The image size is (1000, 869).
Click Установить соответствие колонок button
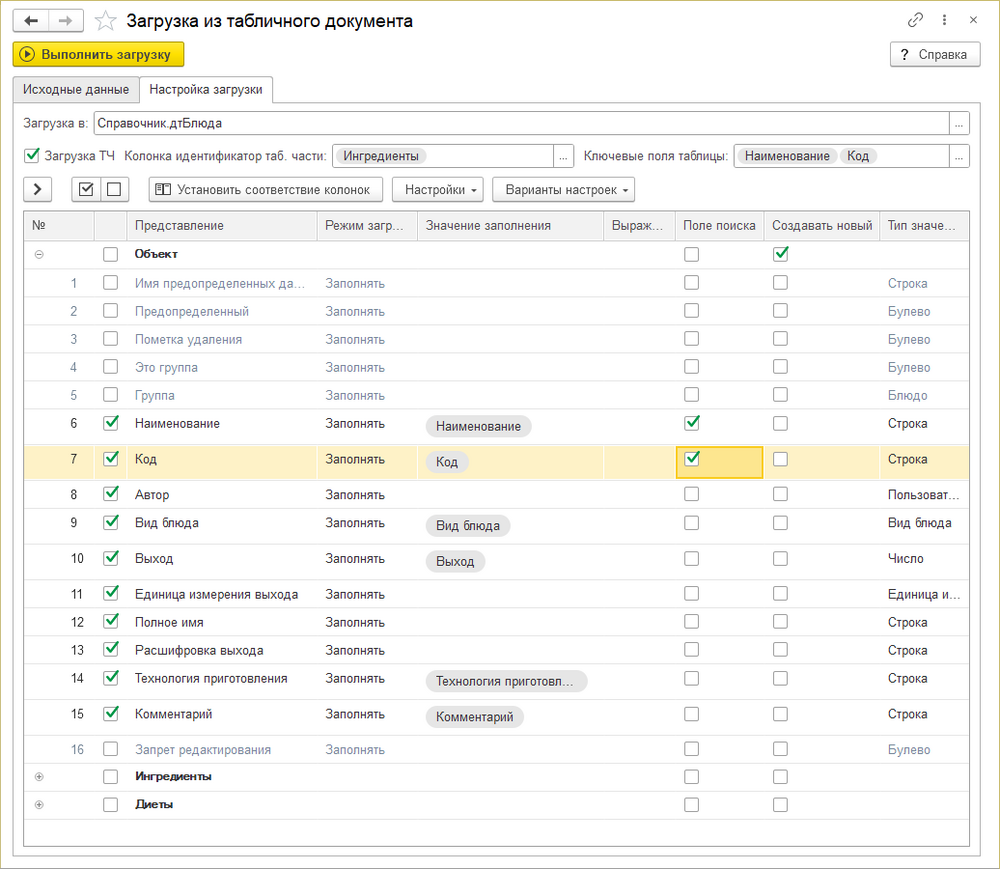pos(265,189)
